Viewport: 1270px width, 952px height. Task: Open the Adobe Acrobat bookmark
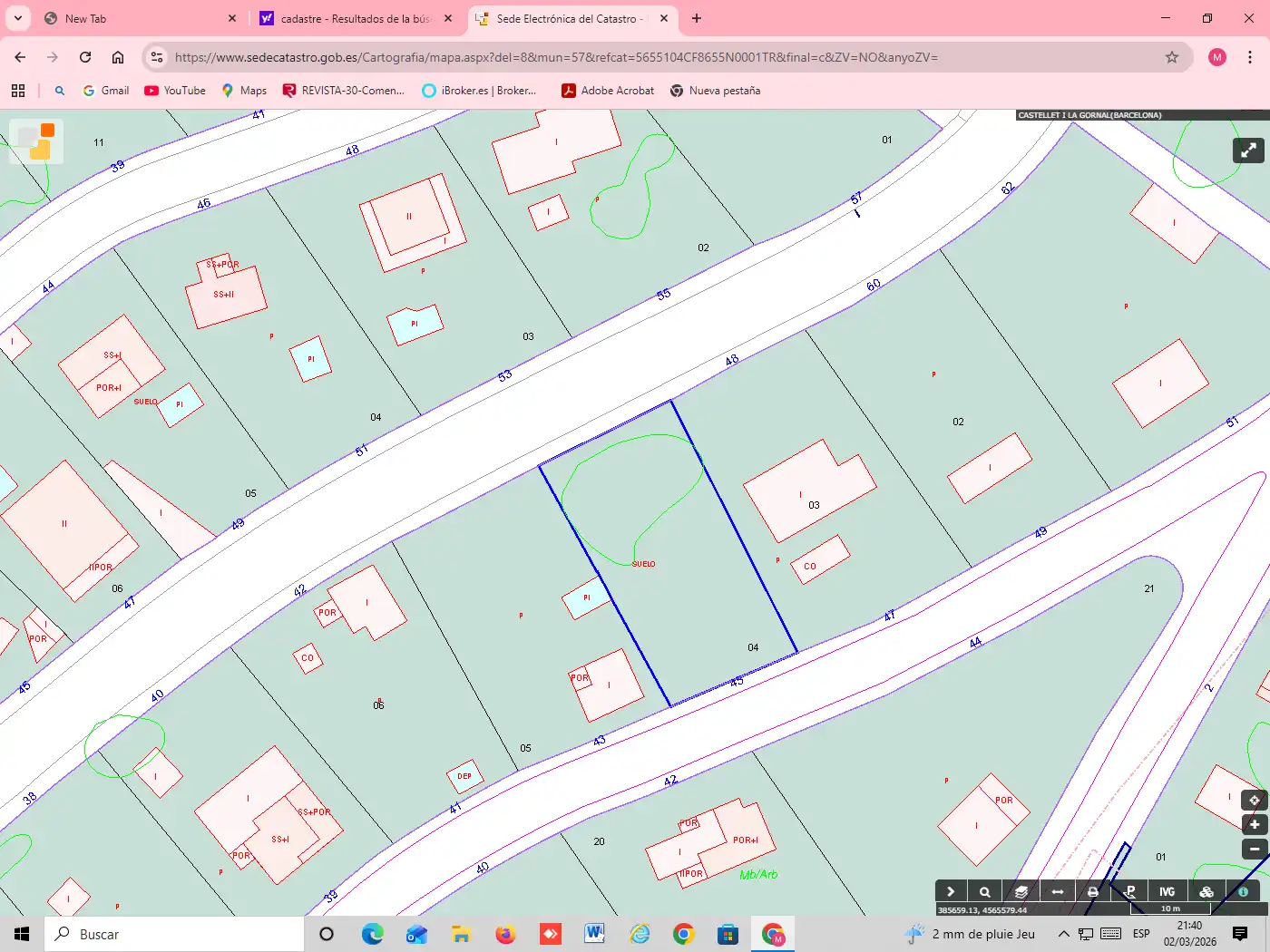[x=608, y=91]
